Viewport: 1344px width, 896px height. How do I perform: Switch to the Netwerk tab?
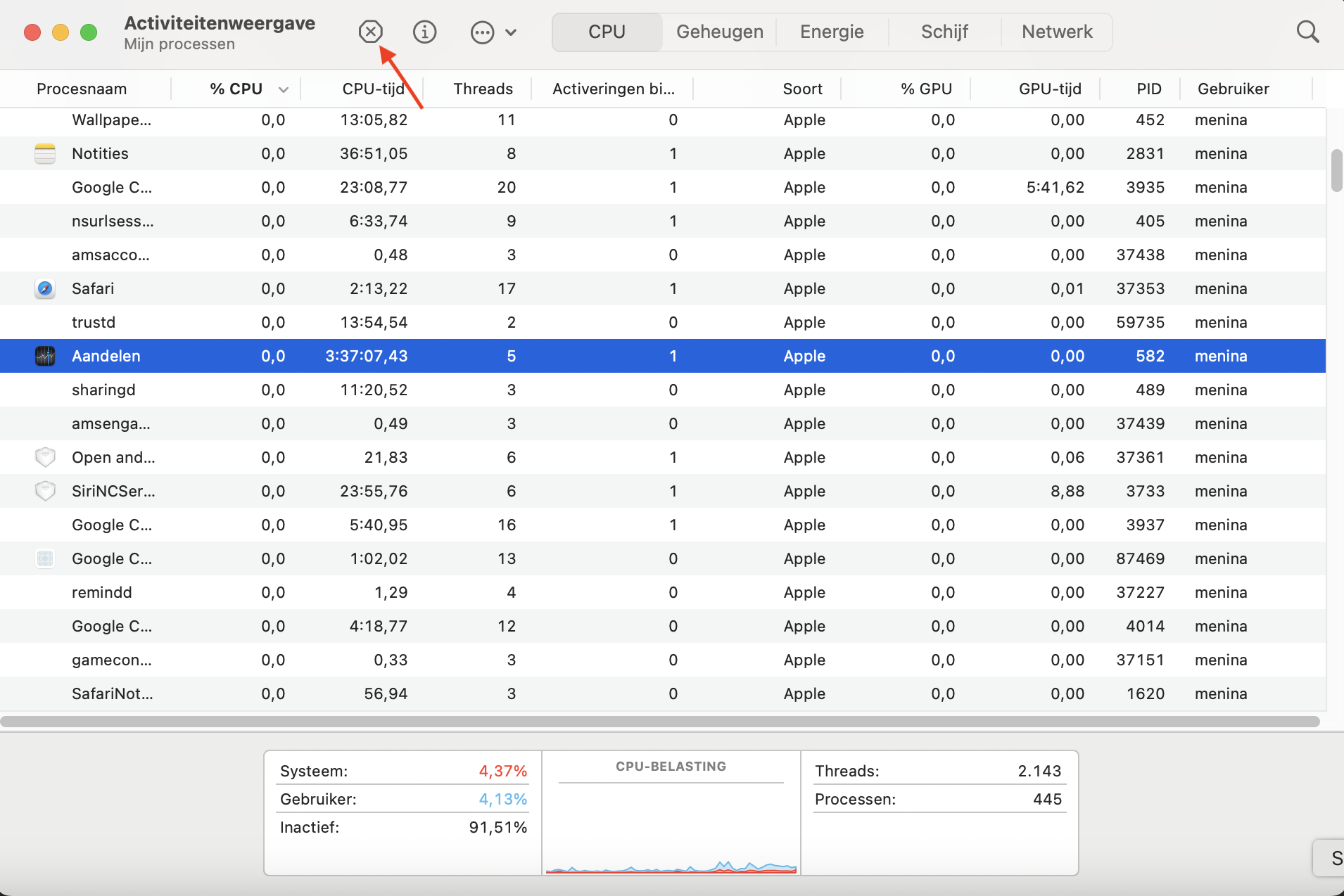[x=1056, y=32]
